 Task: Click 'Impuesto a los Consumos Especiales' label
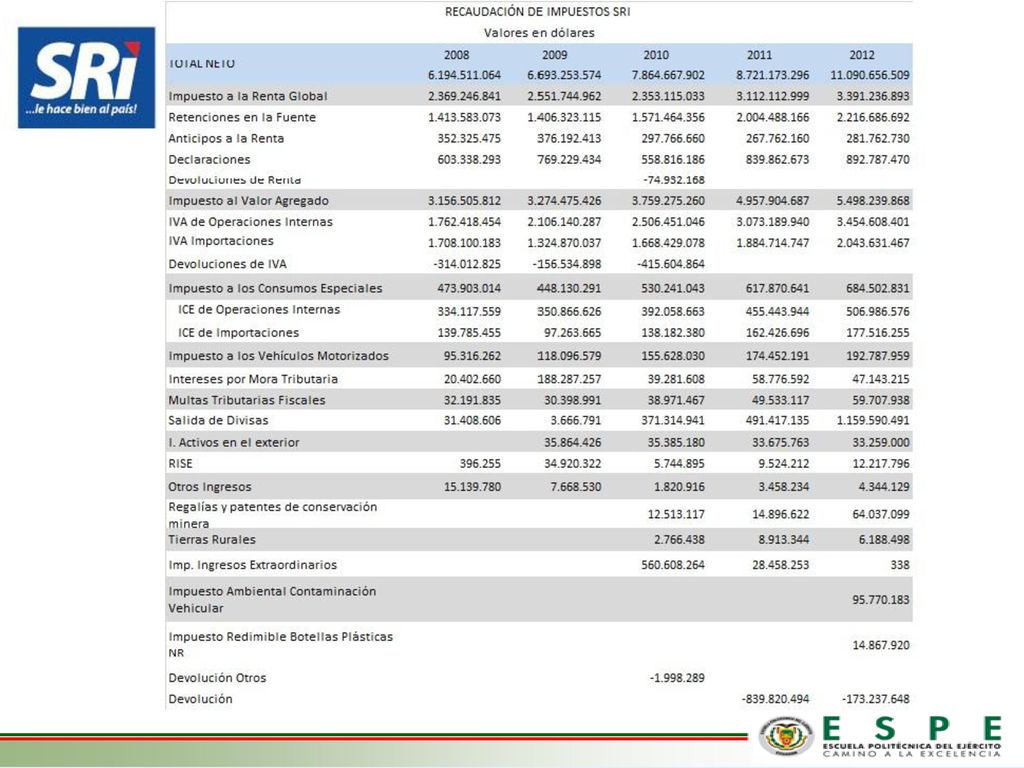(275, 288)
